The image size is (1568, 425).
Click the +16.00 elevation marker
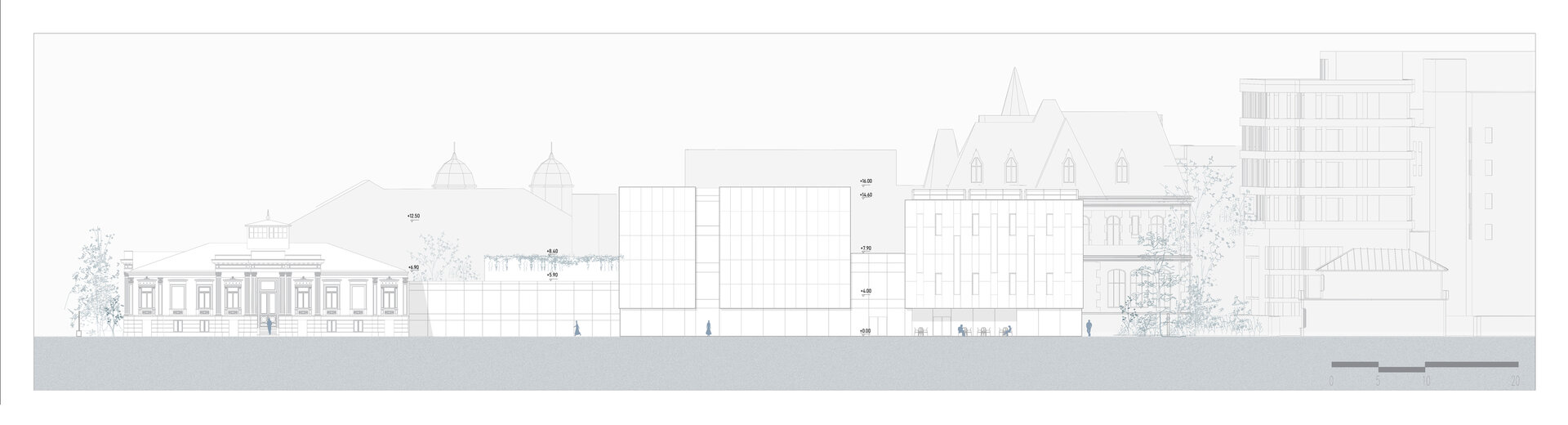(866, 181)
